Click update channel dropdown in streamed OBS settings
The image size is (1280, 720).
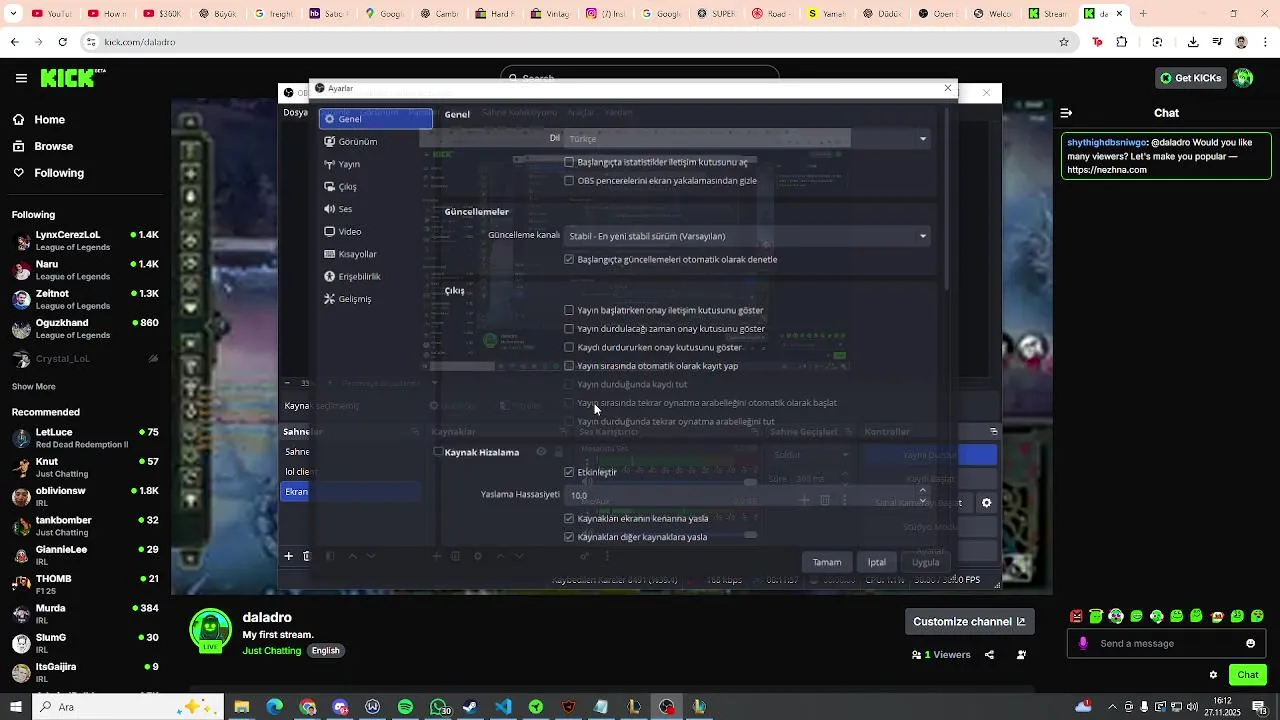click(747, 236)
